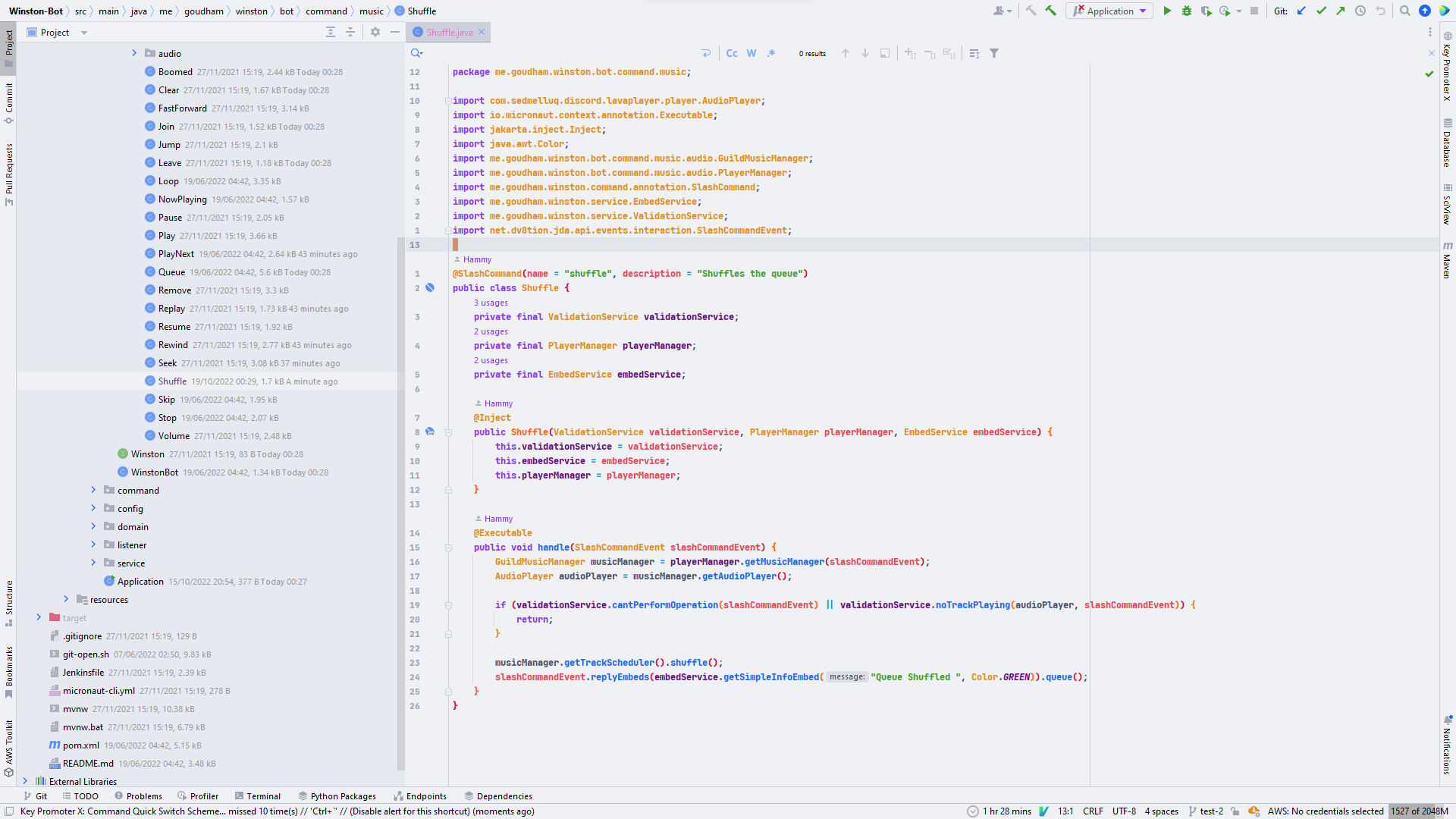Toggle Regex search option
The height and width of the screenshot is (819, 1456).
pyautogui.click(x=771, y=53)
